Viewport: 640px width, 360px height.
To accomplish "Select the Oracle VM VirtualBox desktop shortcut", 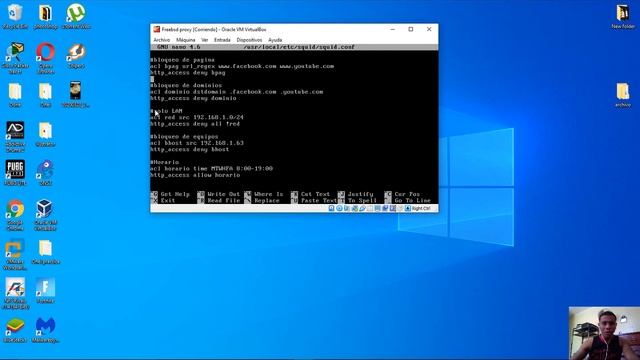I will [x=45, y=215].
